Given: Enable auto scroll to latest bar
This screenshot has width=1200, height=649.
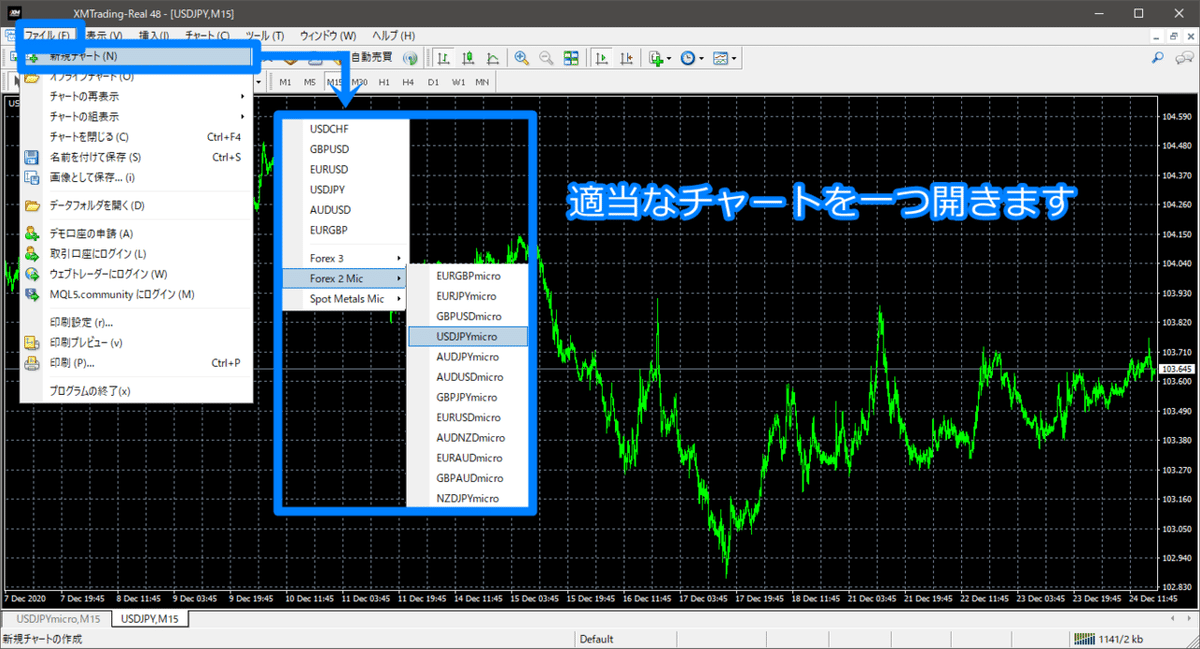Looking at the screenshot, I should pos(601,57).
